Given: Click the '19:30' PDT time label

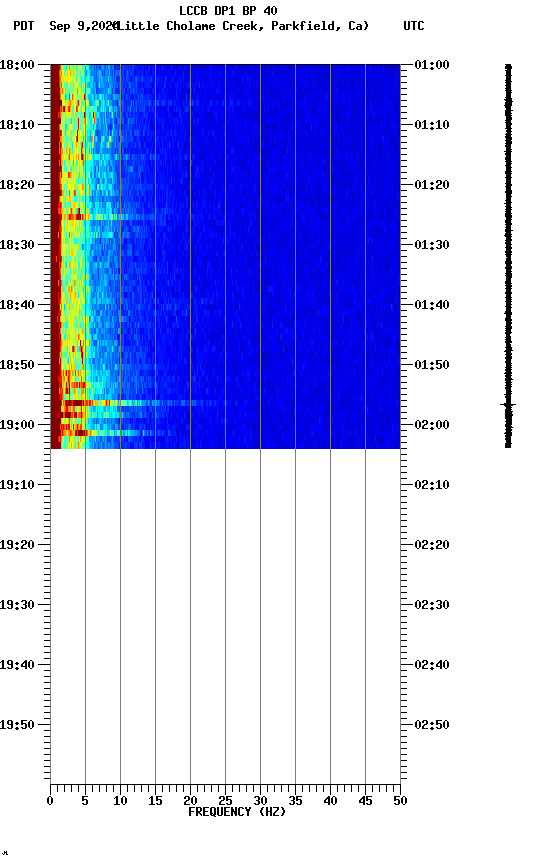Looking at the screenshot, I should pos(17,605).
